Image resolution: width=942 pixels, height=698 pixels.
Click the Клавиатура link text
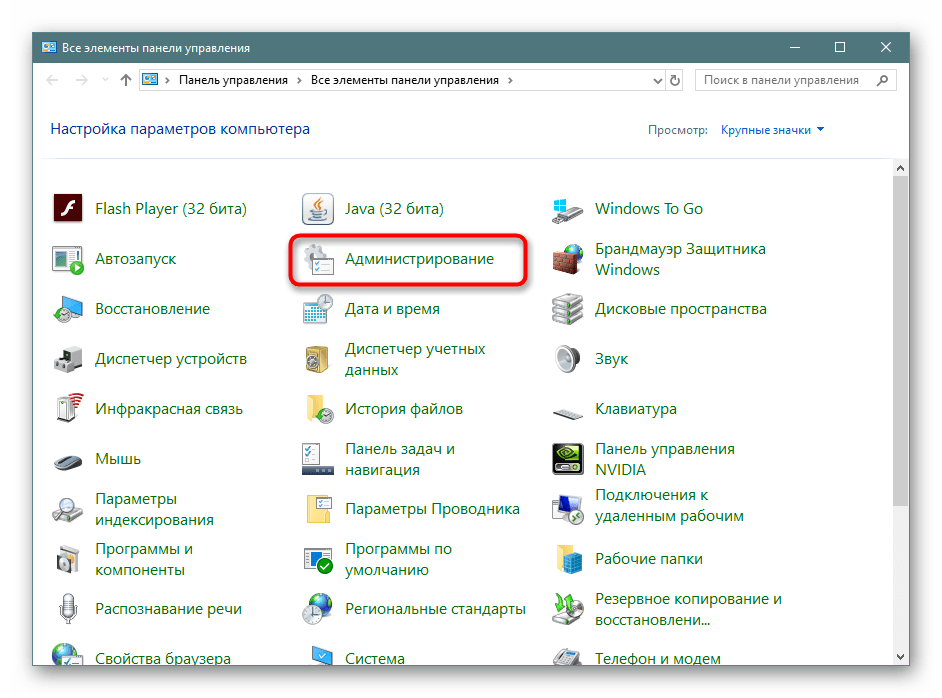point(636,409)
